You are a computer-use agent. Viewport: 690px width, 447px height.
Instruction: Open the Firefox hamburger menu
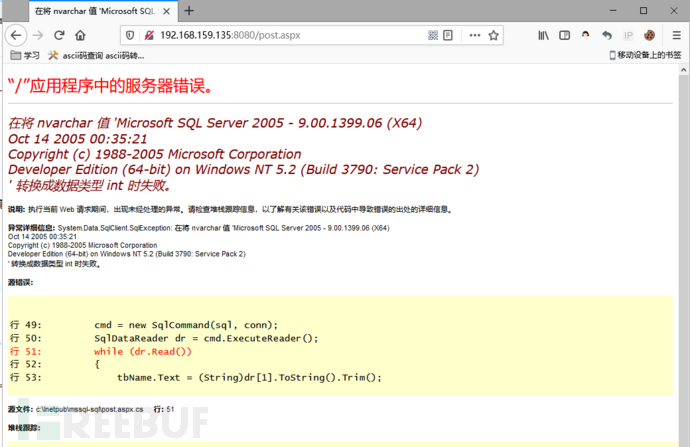click(x=677, y=35)
